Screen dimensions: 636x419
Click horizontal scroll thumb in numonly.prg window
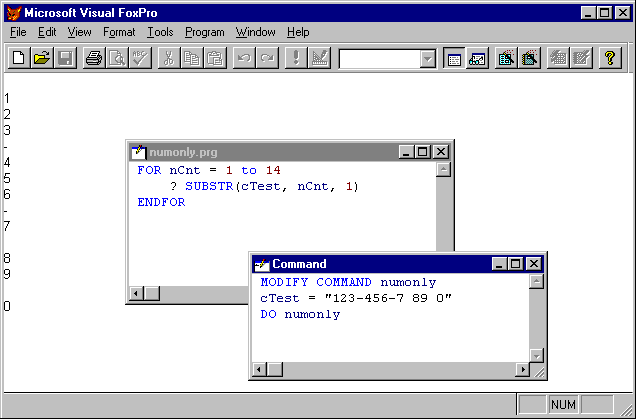[x=152, y=293]
